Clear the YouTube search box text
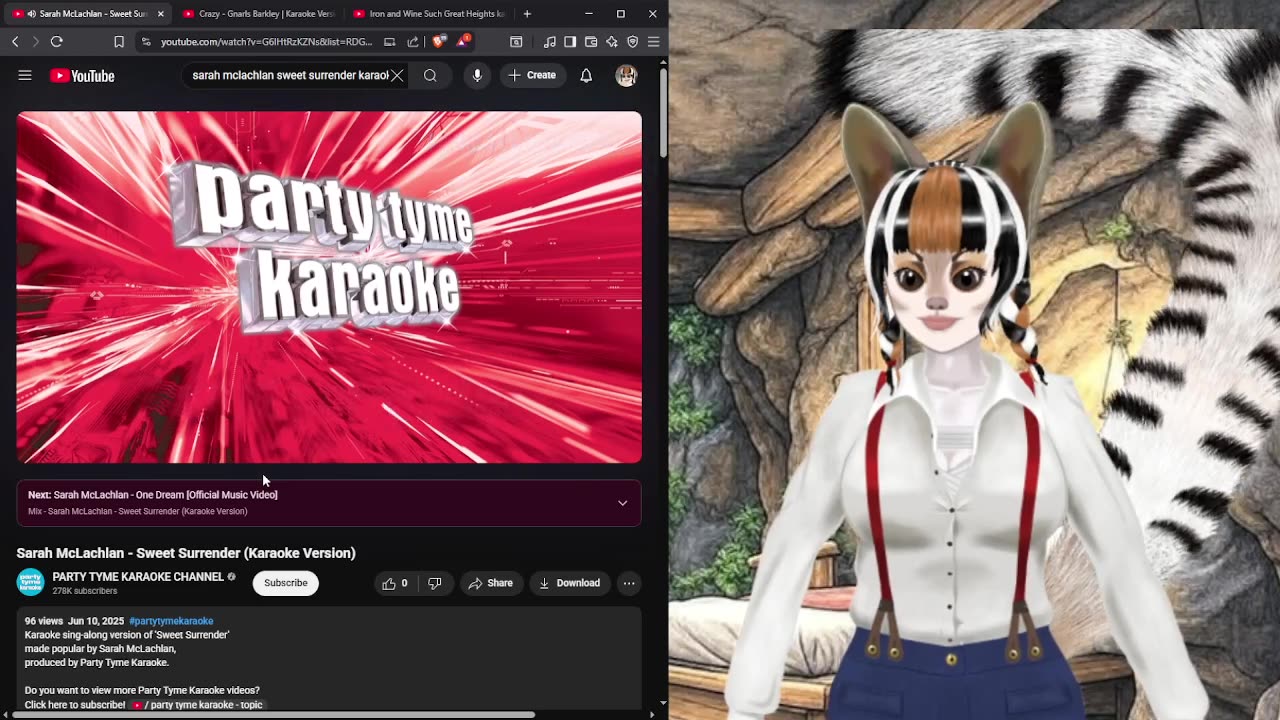Viewport: 1280px width, 720px height. [397, 75]
